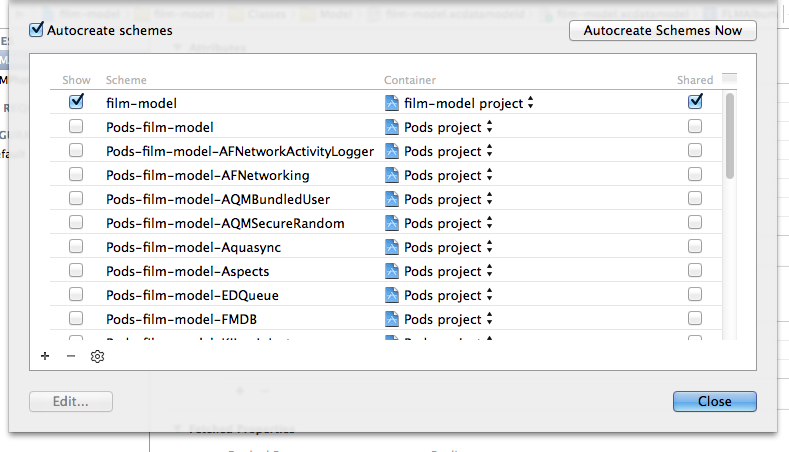
Task: Mark Pods-film-model-AFNetworking scheme as Shared
Action: point(695,174)
